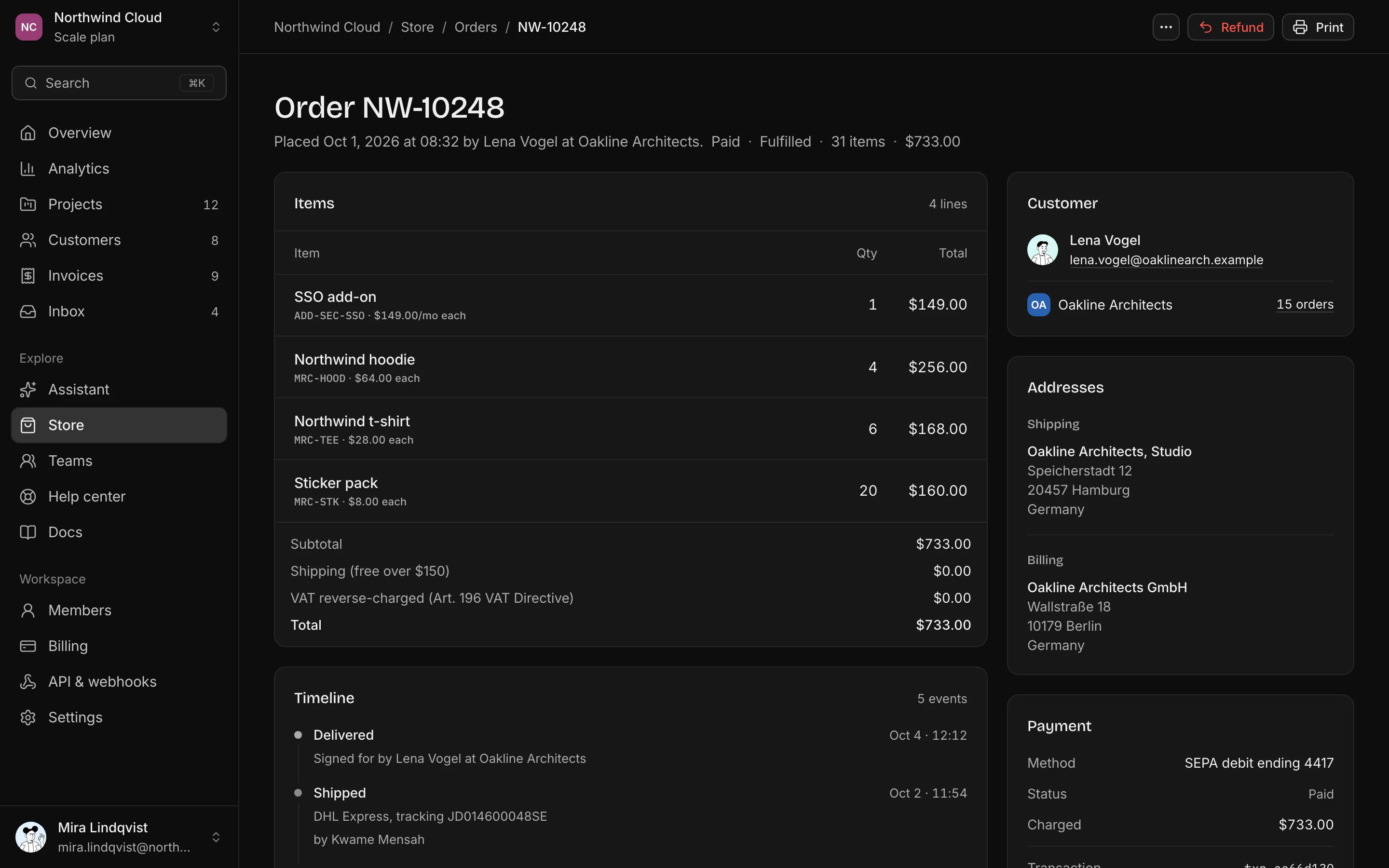Screen dimensions: 1389x868
Task: Click Mira Lindqvist's avatar in sidebar
Action: (31, 837)
